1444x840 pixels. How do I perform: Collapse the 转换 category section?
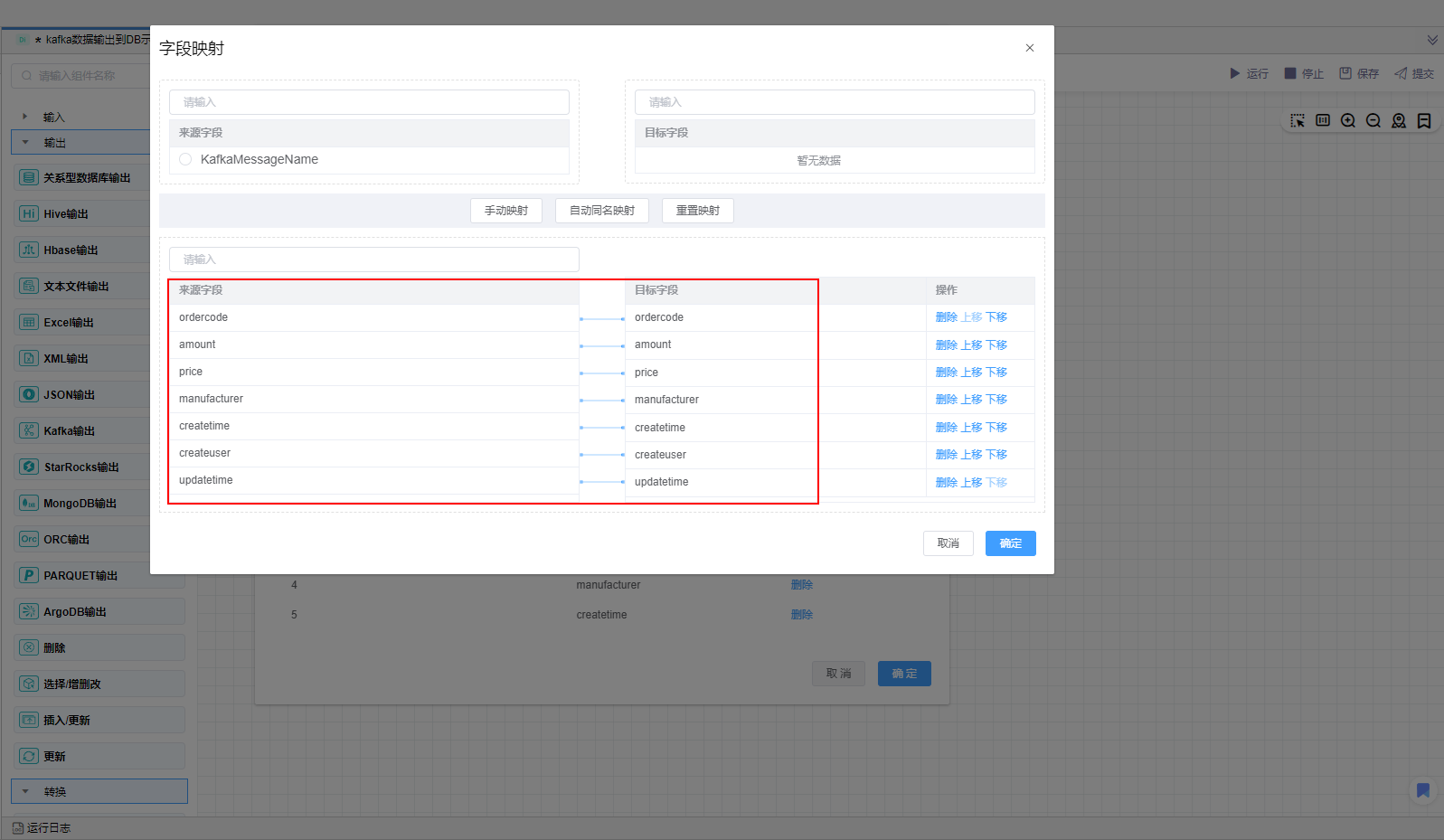click(25, 792)
